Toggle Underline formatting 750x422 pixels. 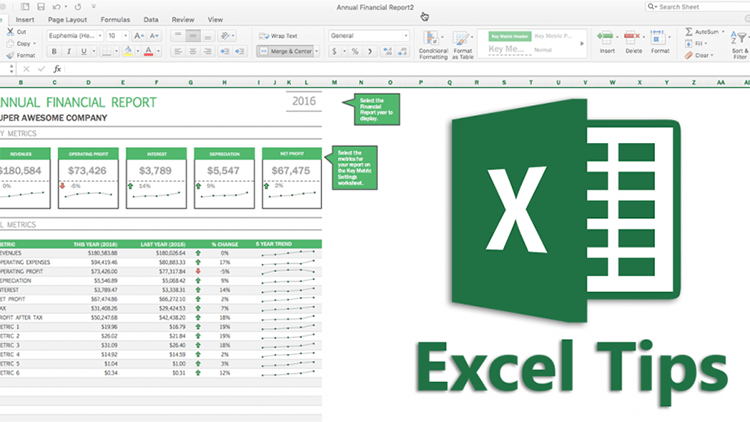(x=84, y=51)
